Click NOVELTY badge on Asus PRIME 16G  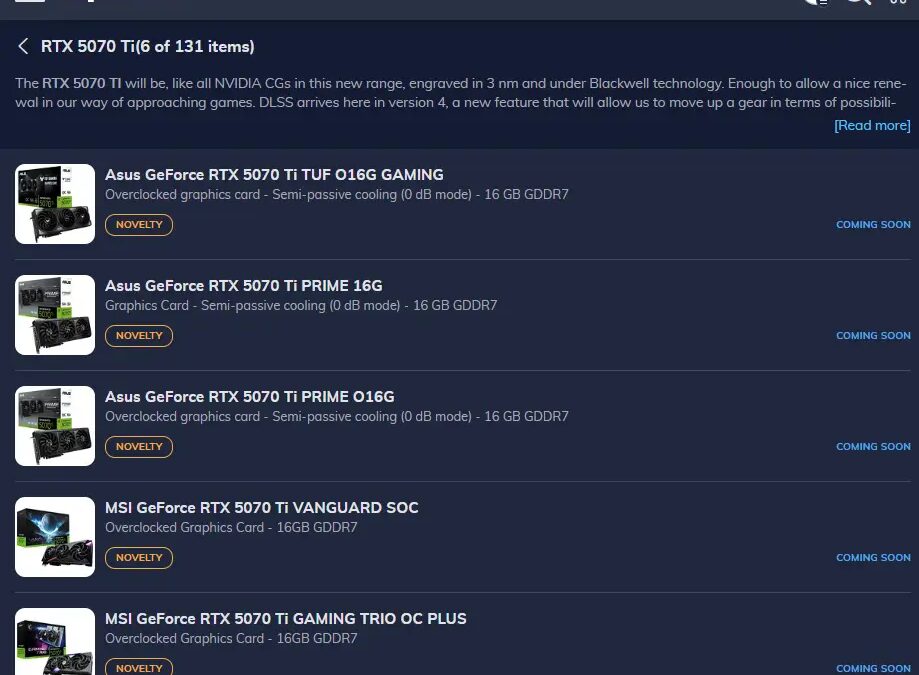pos(139,336)
